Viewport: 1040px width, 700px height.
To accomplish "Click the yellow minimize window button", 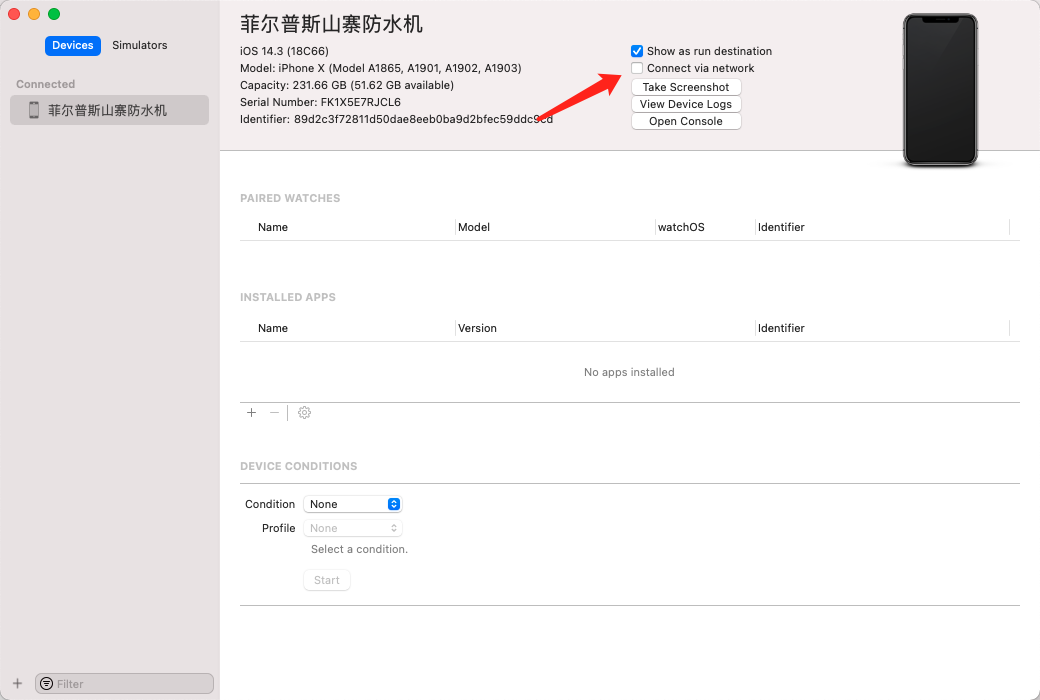I will point(34,14).
